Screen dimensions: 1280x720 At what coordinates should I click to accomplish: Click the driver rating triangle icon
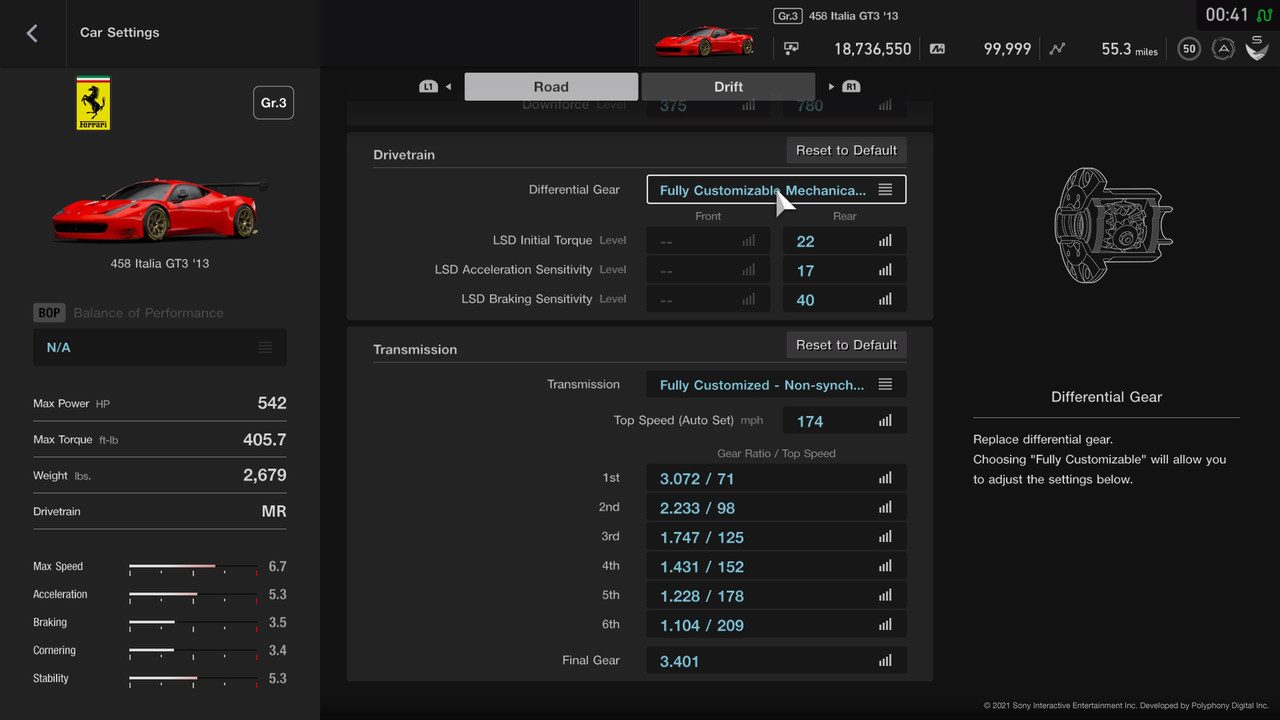(x=1223, y=48)
